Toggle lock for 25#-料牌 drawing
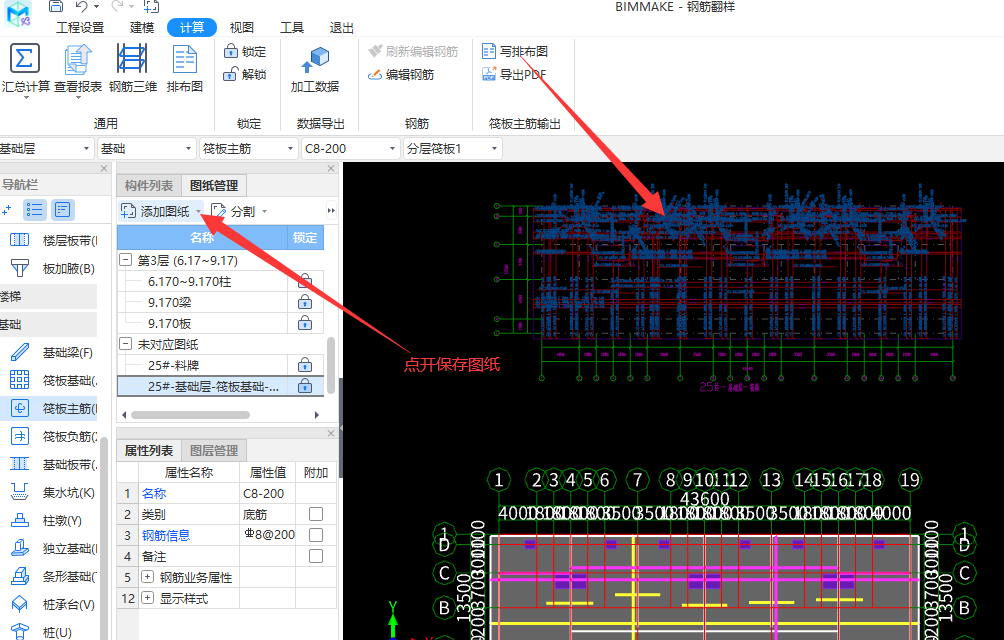Image resolution: width=1004 pixels, height=640 pixels. point(305,365)
